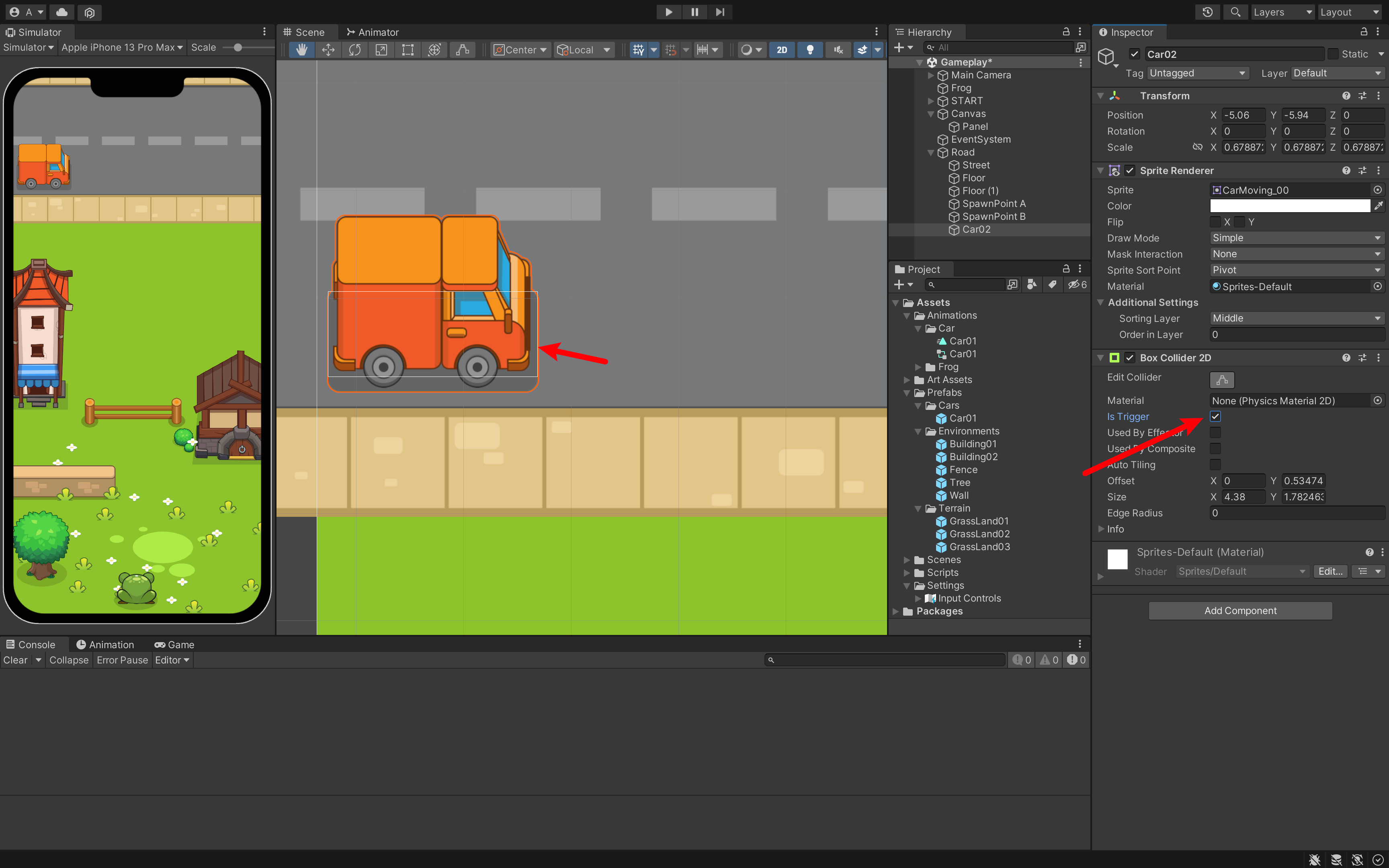Switch to the Animator tab
The height and width of the screenshot is (868, 1389).
coord(373,32)
